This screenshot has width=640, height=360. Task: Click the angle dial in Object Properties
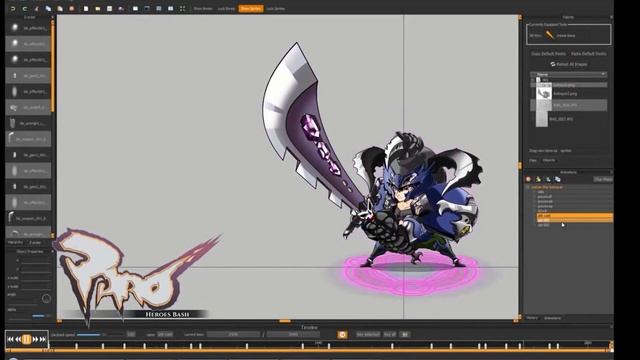(x=46, y=298)
